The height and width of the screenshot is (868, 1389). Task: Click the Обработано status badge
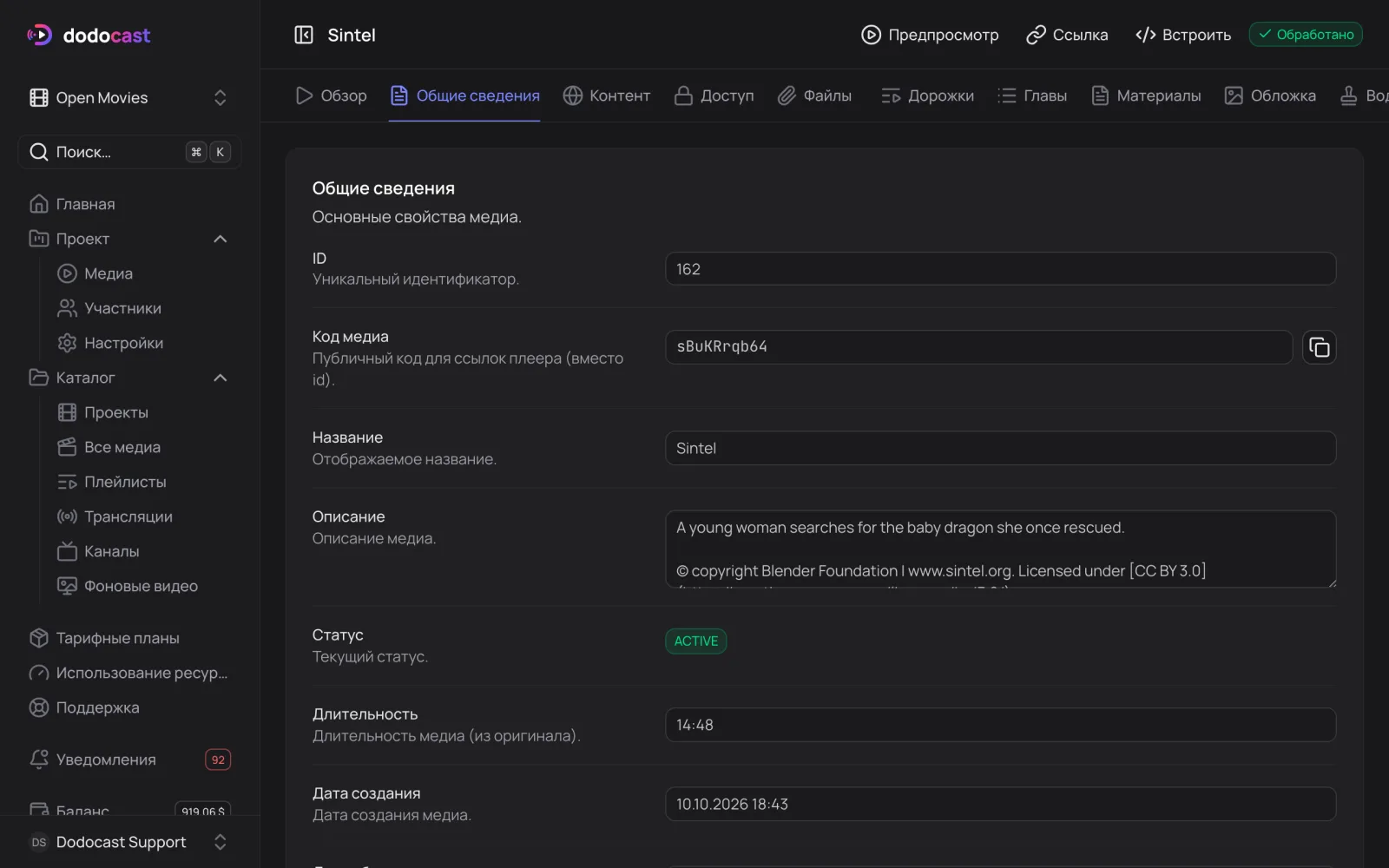point(1306,35)
